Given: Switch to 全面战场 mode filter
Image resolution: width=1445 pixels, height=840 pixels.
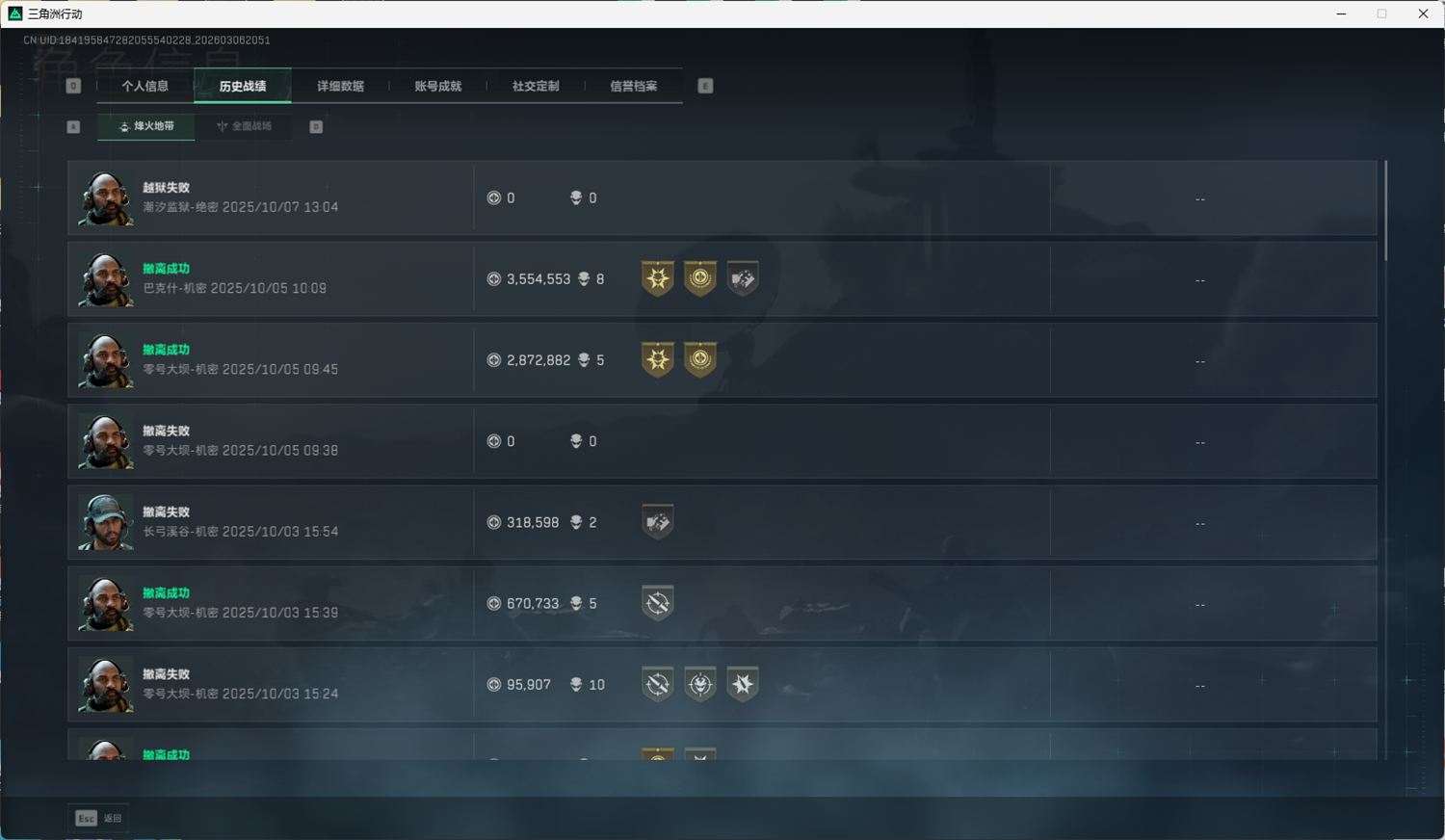Looking at the screenshot, I should tap(244, 126).
